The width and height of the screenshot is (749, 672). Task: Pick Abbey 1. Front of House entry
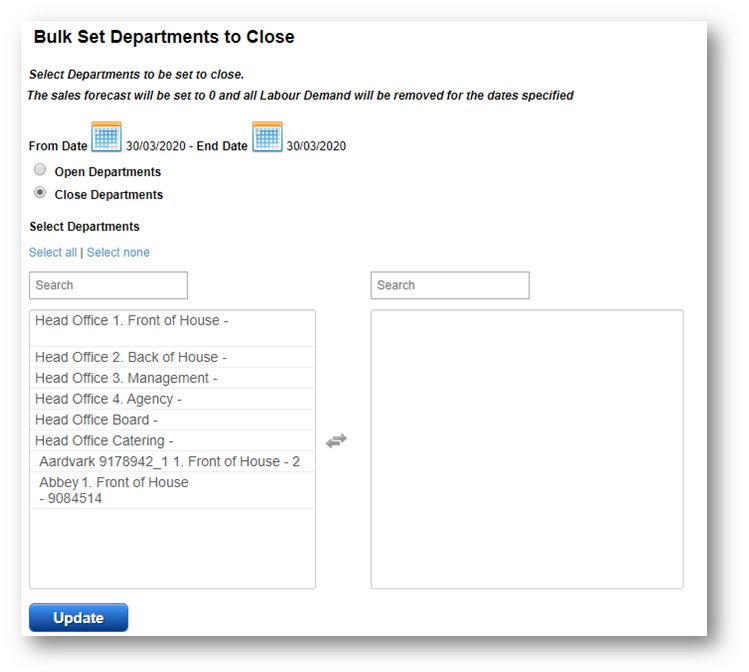coord(113,489)
